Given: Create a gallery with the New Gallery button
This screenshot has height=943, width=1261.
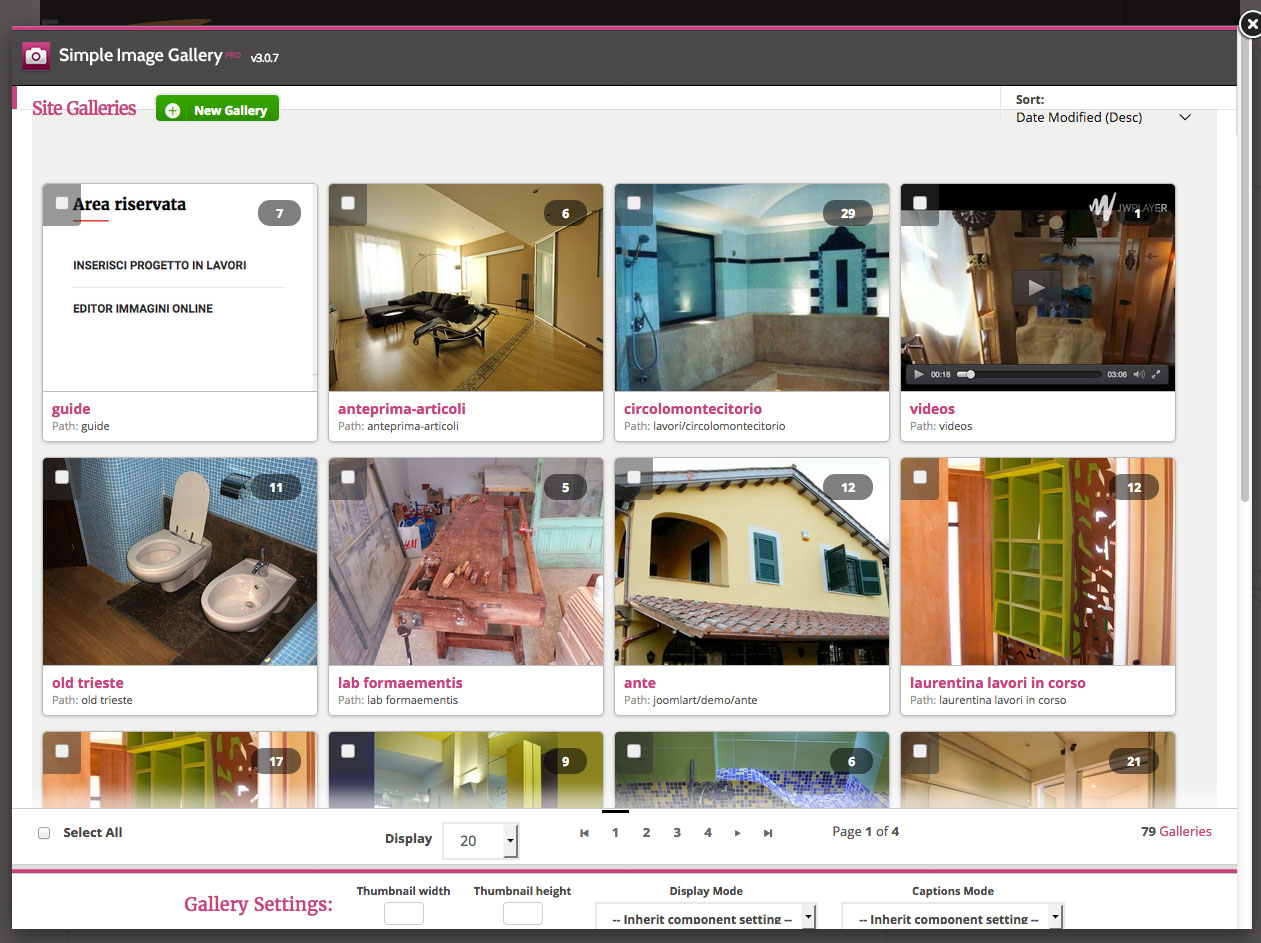Looking at the screenshot, I should (217, 110).
